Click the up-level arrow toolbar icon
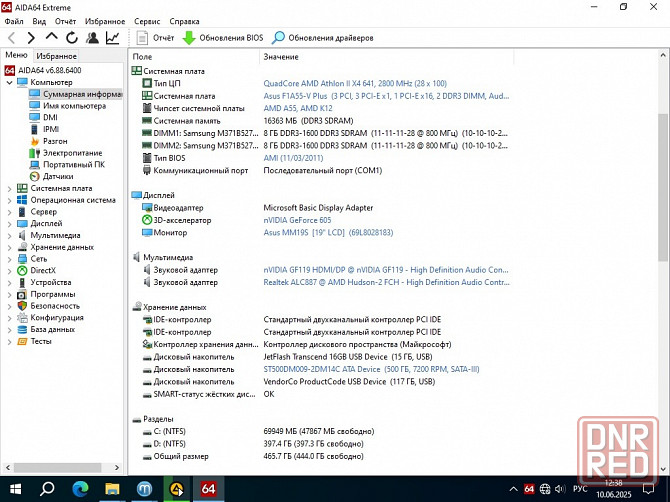The width and height of the screenshot is (670, 502). click(x=51, y=37)
